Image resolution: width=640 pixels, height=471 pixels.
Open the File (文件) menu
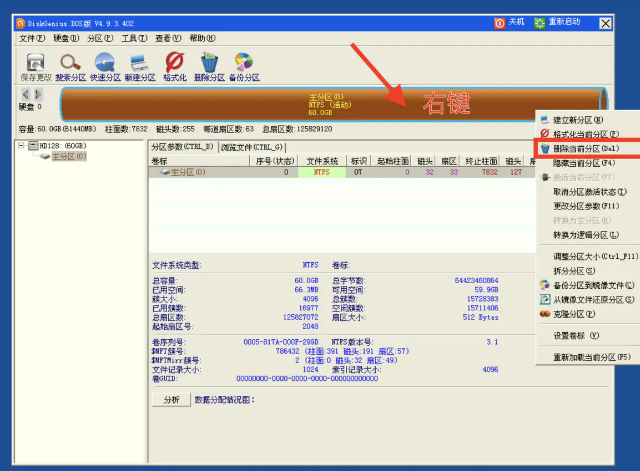pyautogui.click(x=32, y=38)
